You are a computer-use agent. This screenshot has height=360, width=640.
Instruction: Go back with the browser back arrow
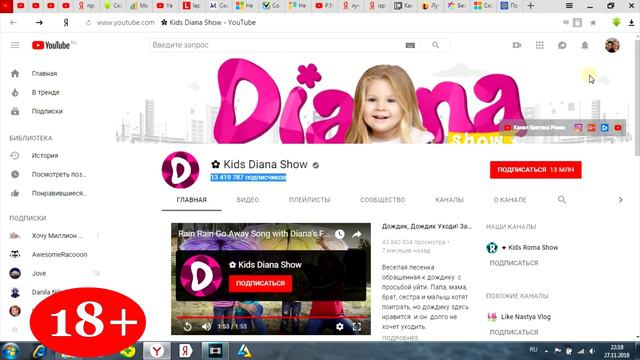(x=13, y=23)
